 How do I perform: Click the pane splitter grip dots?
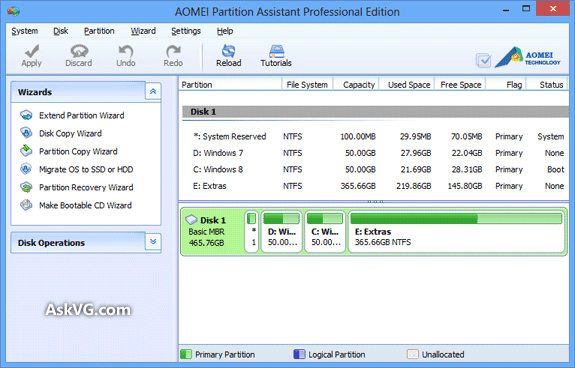point(375,201)
